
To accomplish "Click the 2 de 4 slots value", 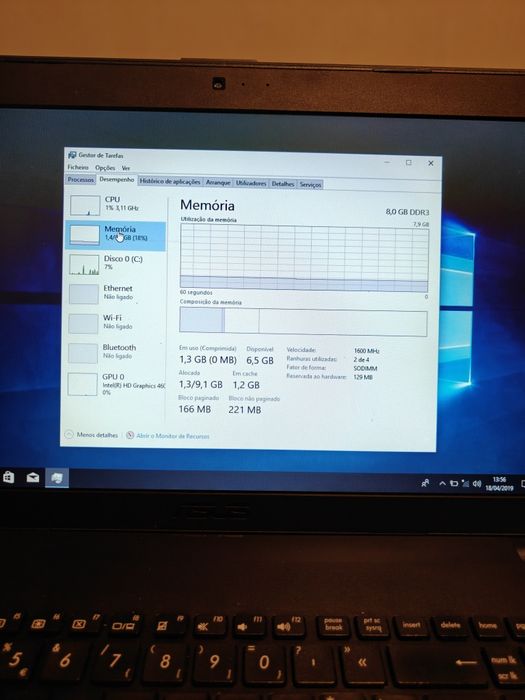I will coord(361,360).
